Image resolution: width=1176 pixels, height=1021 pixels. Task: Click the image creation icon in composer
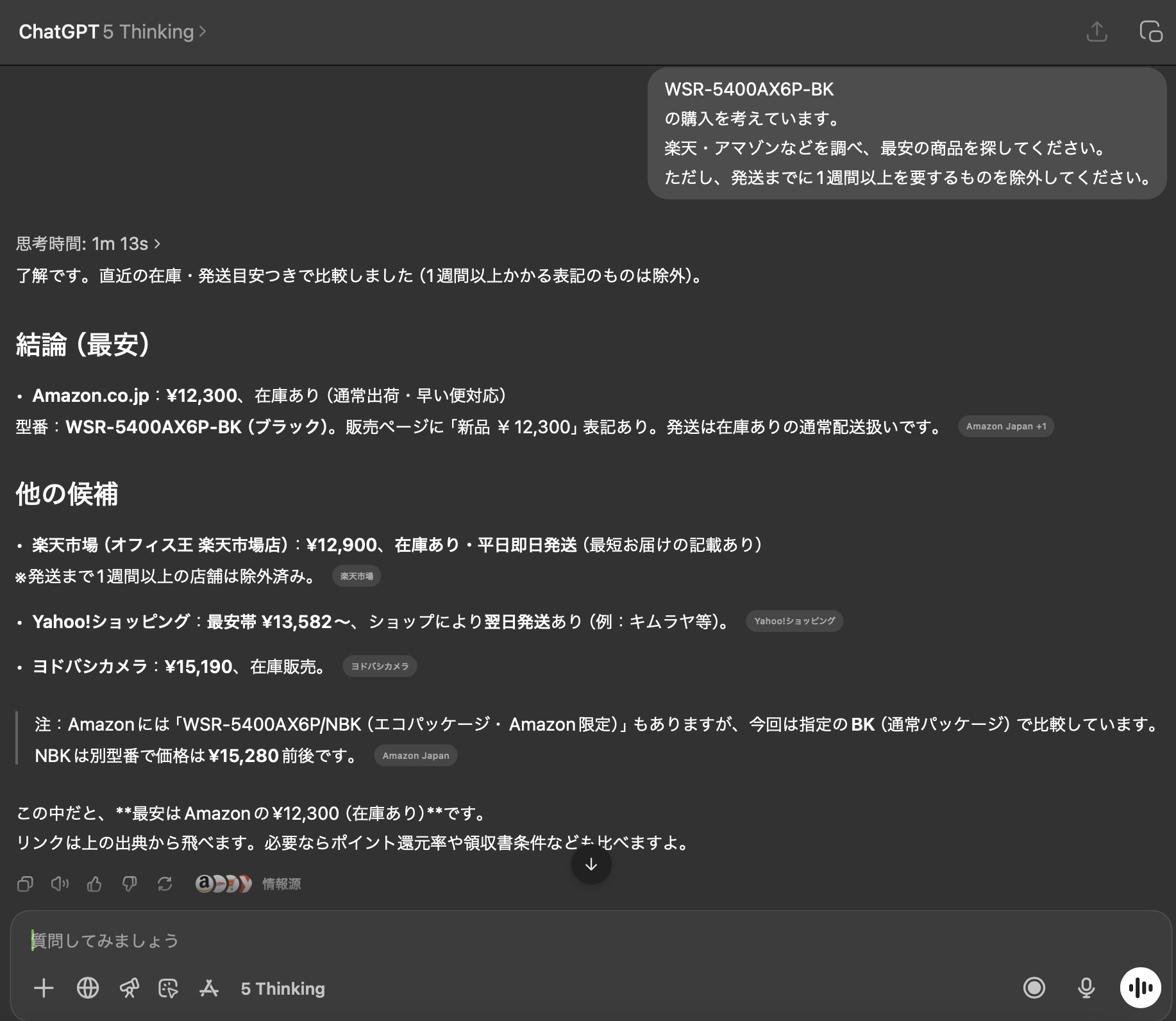tap(168, 988)
